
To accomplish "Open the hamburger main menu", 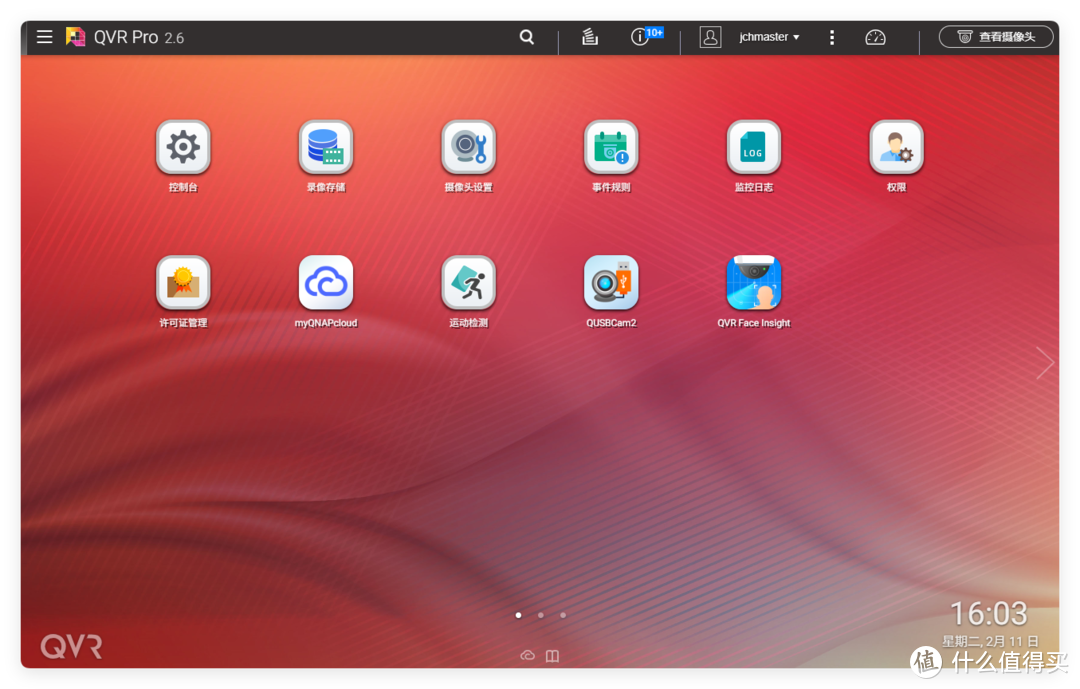I will coord(44,37).
